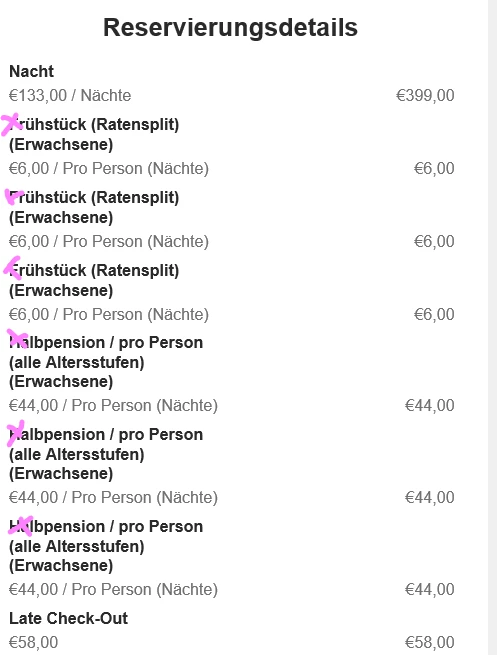Viewport: 497px width, 655px height.
Task: Select the Nacht line item label
Action: (x=32, y=71)
